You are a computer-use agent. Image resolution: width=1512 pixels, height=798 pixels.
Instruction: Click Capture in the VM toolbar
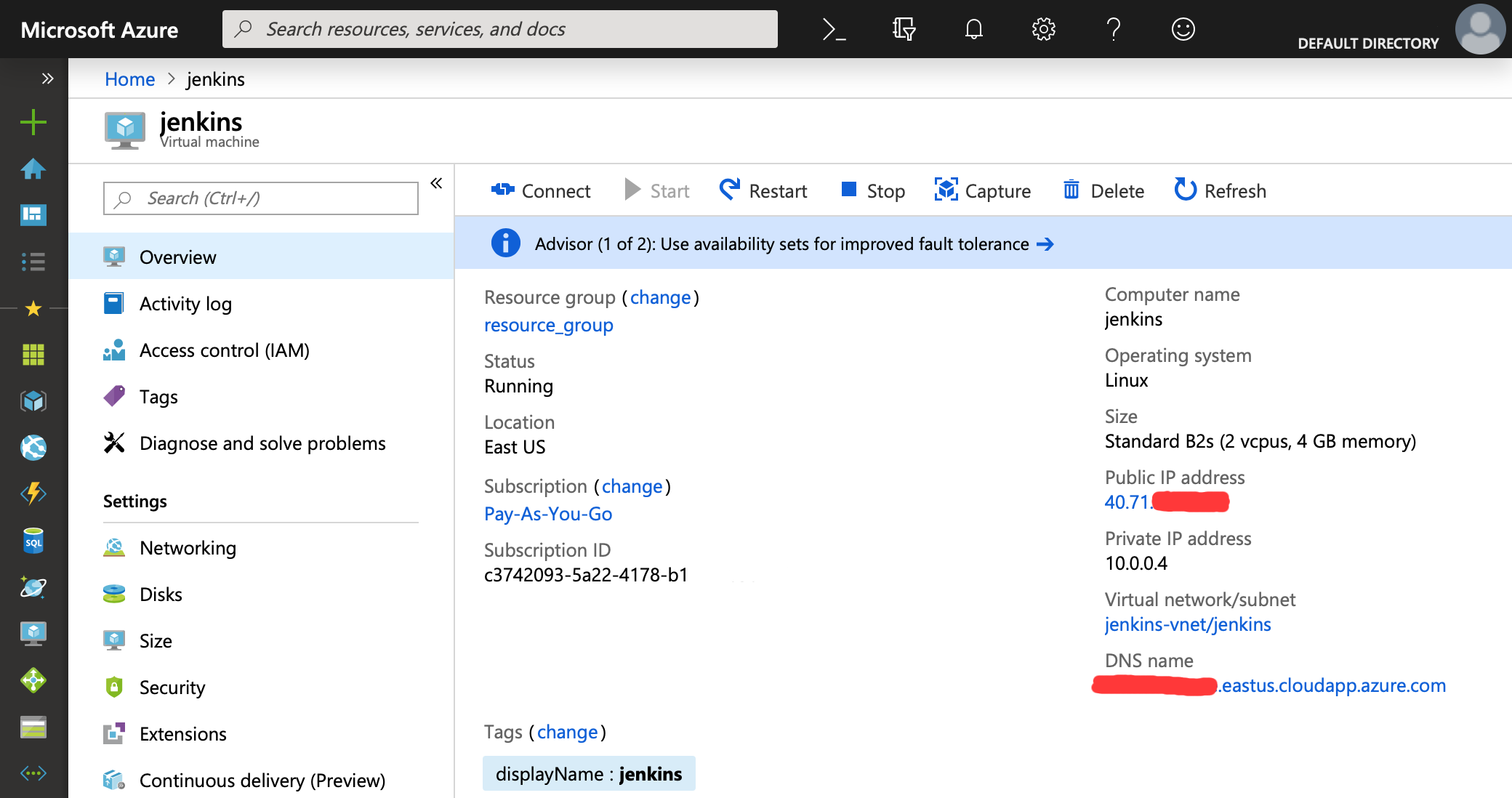tap(983, 190)
